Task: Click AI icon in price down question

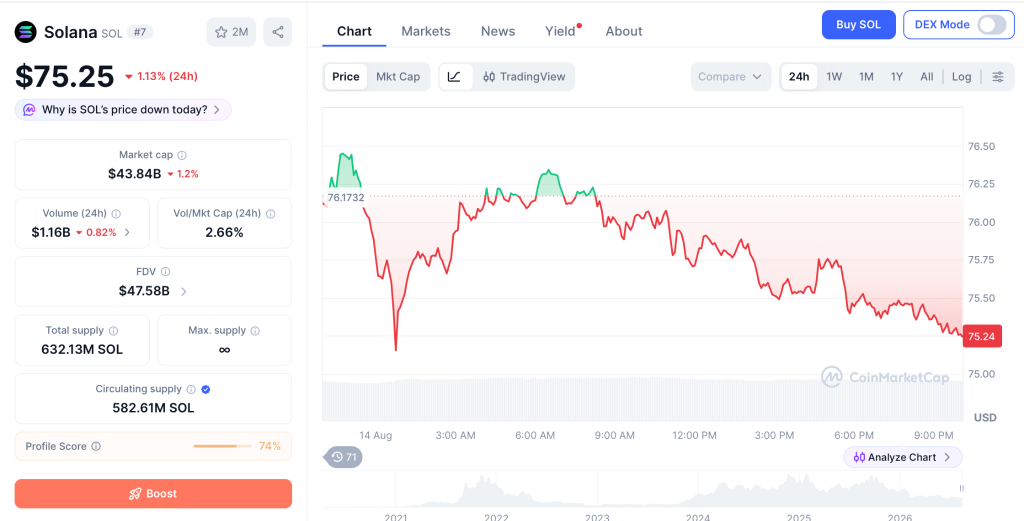Action: point(29,110)
